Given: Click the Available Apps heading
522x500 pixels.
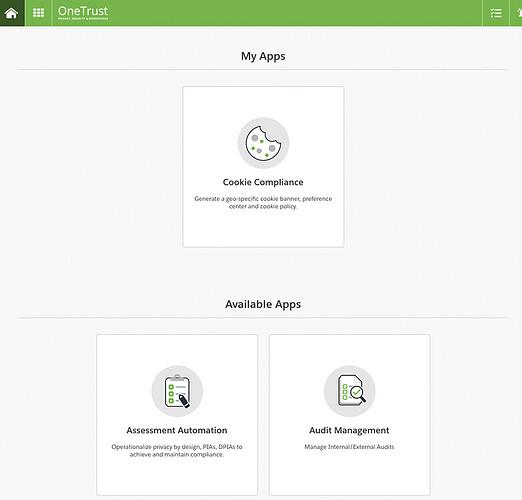Looking at the screenshot, I should click(263, 304).
